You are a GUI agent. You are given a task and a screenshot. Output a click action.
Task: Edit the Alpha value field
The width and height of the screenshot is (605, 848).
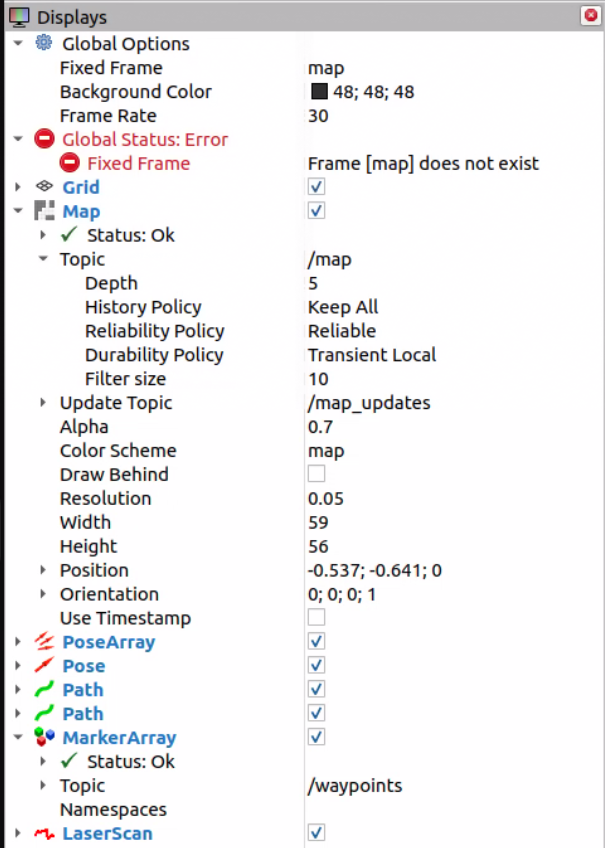pos(450,426)
